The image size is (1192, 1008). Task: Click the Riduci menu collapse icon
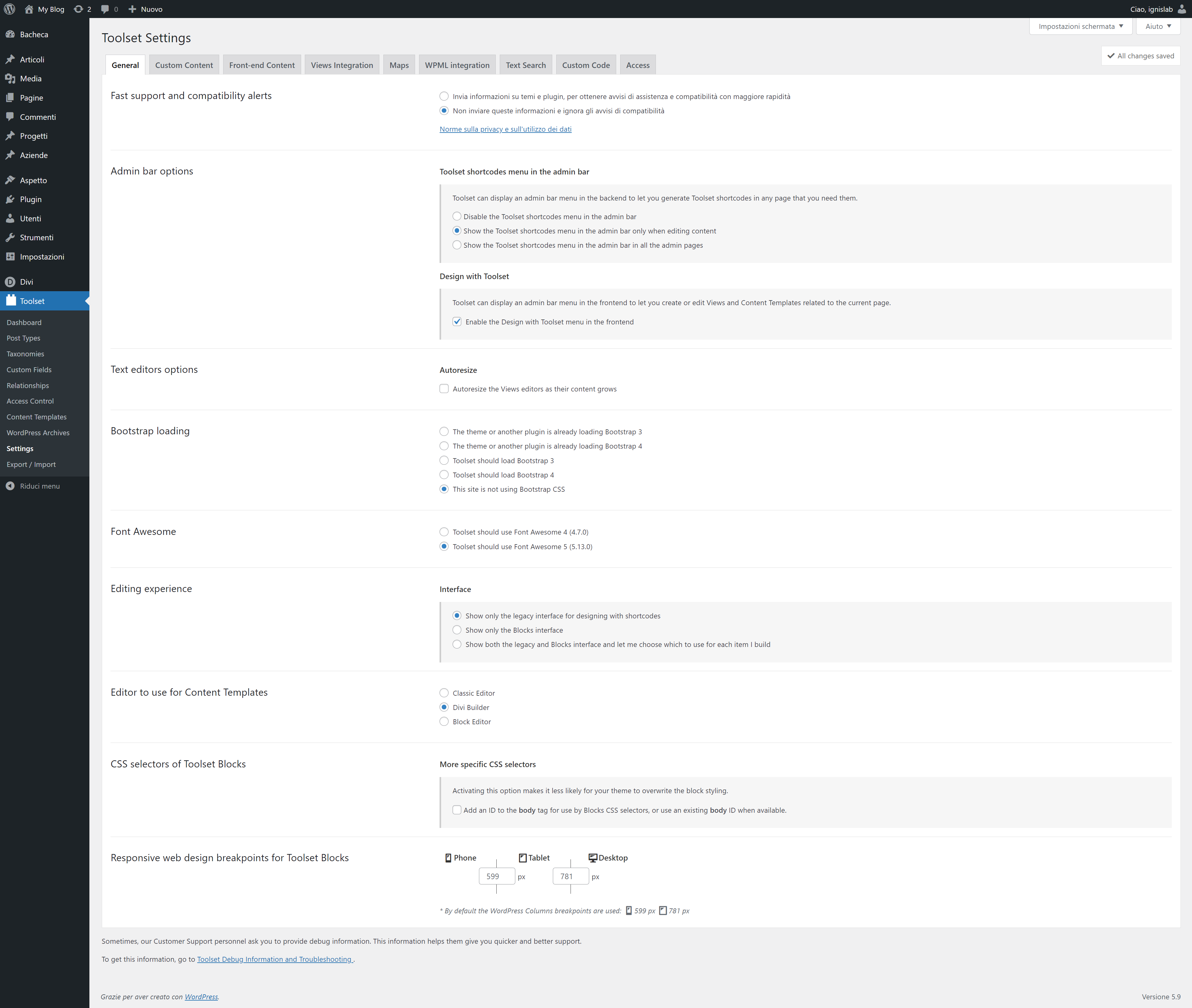[10, 486]
